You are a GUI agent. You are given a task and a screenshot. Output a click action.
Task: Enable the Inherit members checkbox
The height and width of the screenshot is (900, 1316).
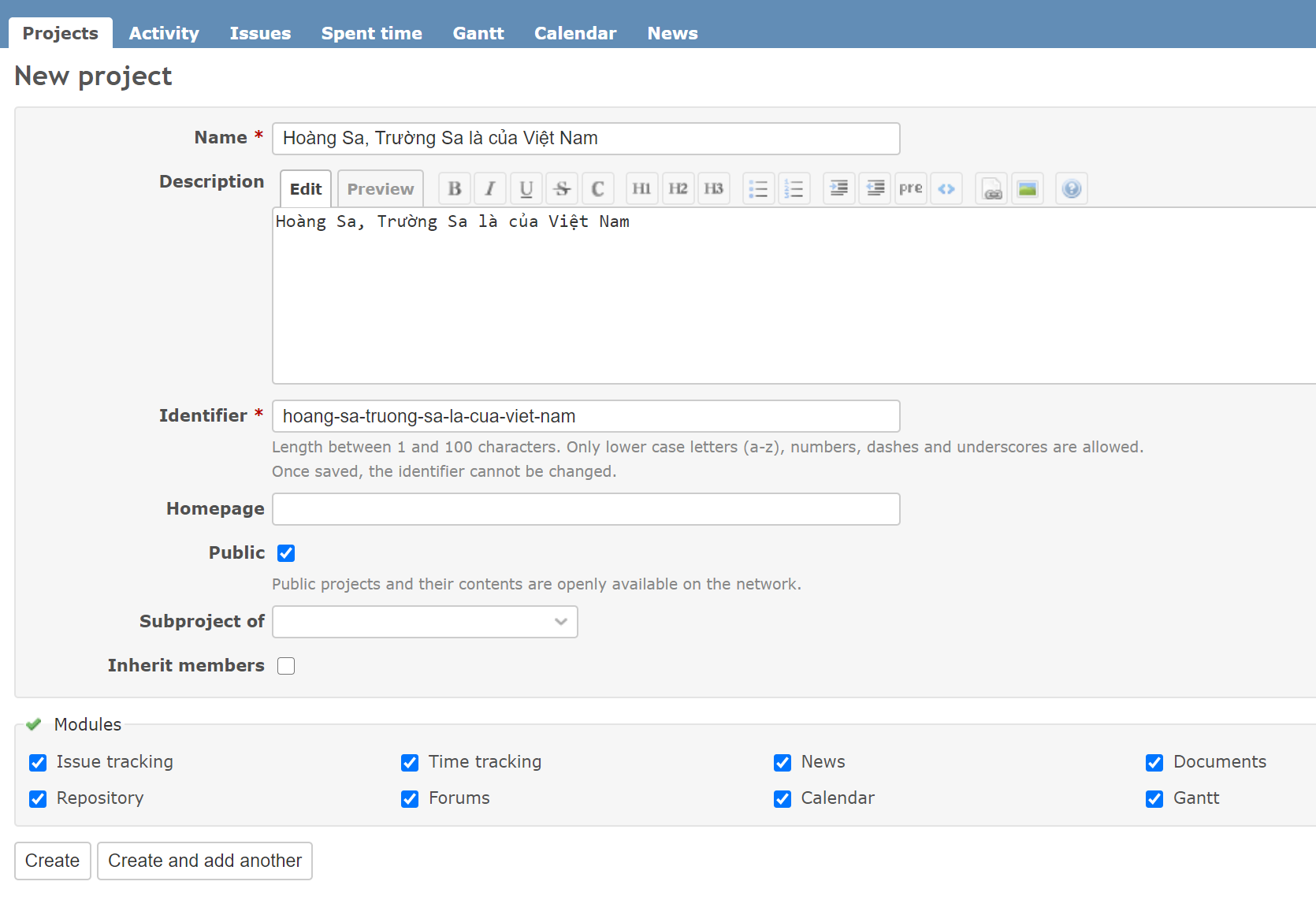pos(286,666)
